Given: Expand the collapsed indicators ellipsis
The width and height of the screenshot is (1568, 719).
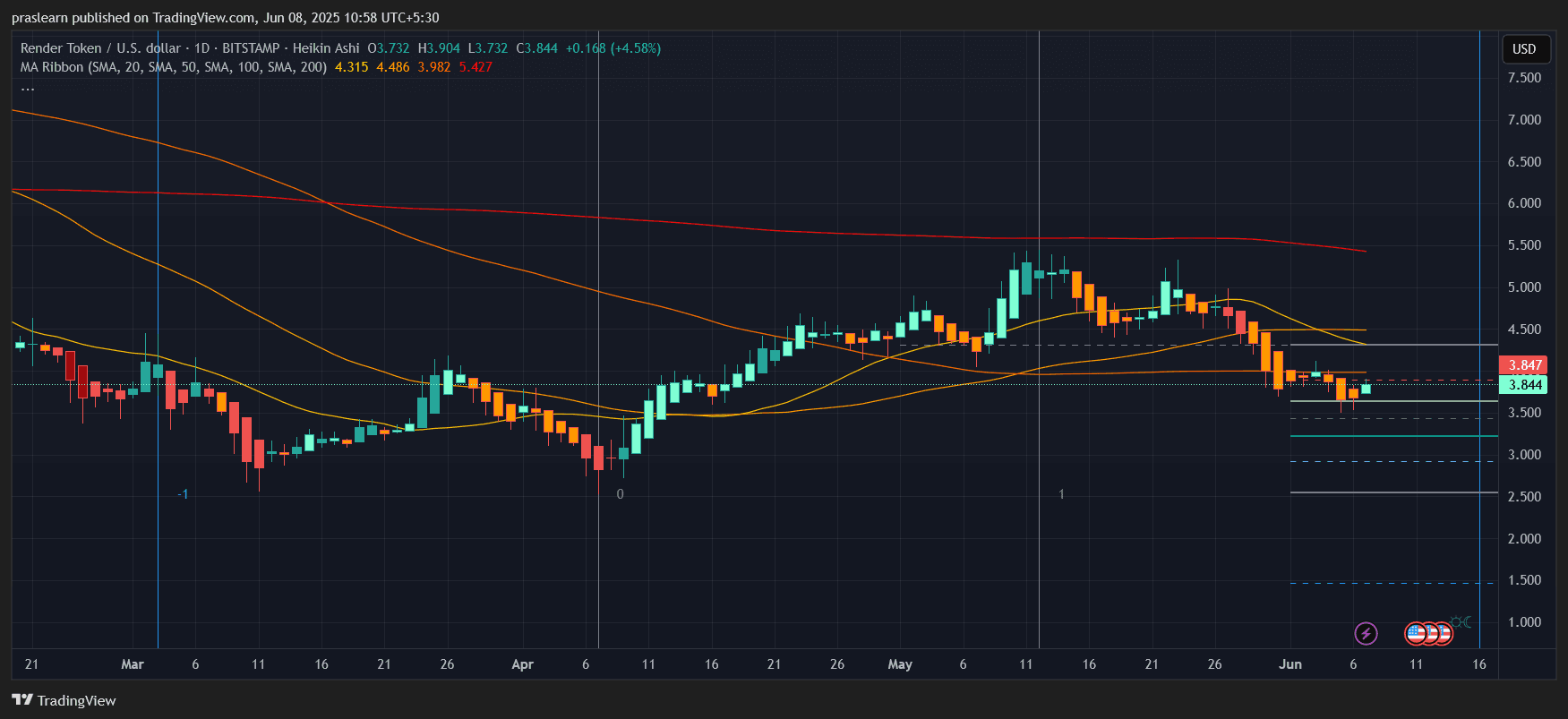Looking at the screenshot, I should (28, 87).
